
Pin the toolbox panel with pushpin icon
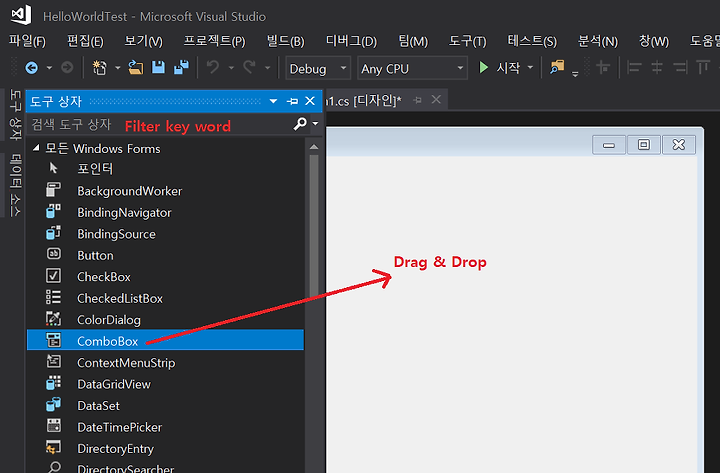292,101
